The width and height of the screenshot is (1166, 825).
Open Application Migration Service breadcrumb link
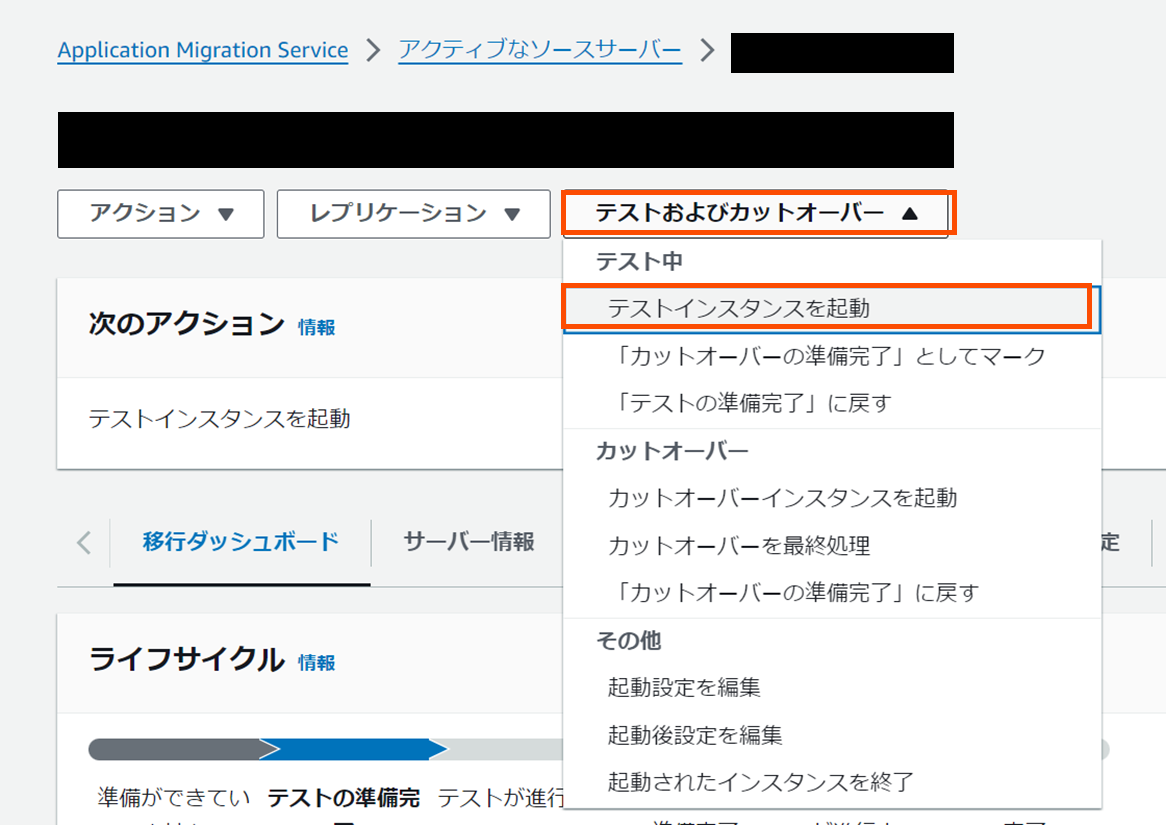[203, 50]
